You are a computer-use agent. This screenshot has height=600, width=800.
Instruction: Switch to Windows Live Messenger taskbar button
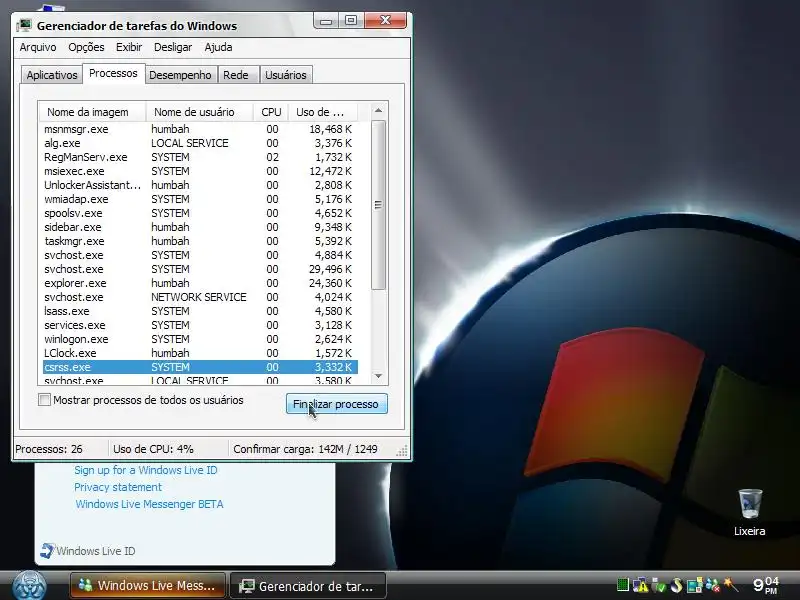click(147, 585)
